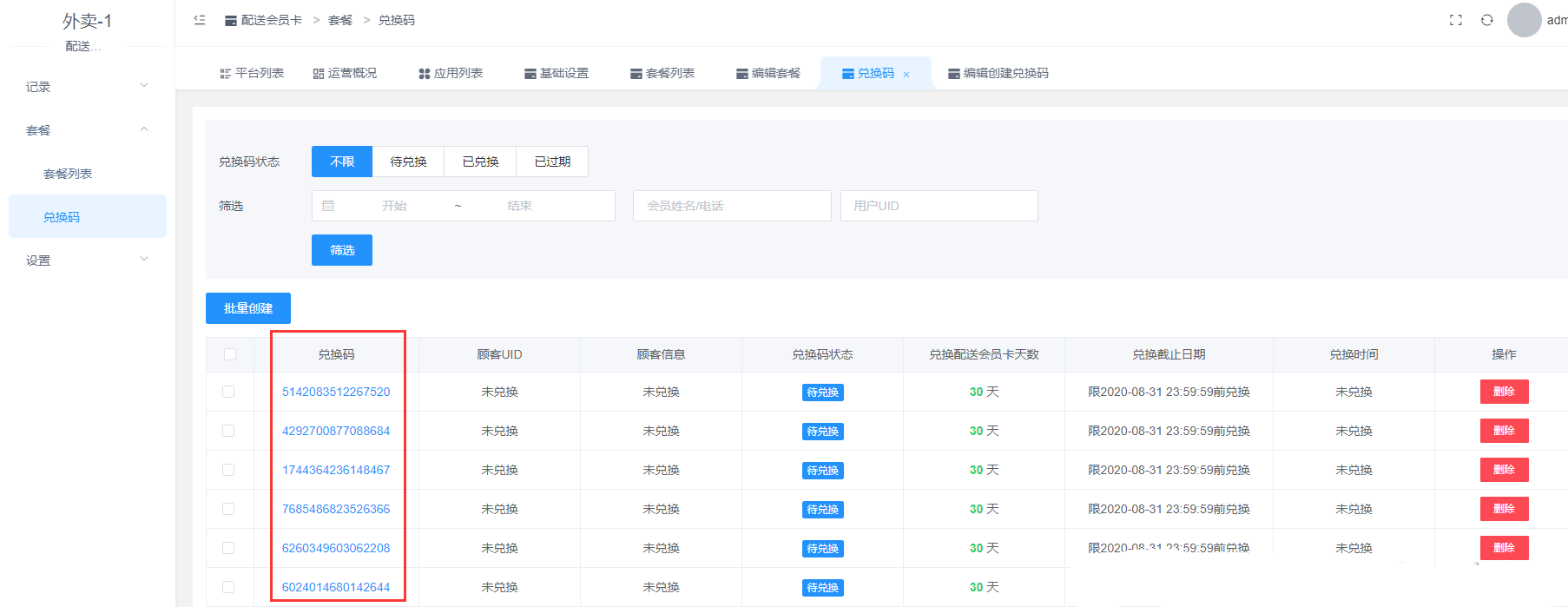The height and width of the screenshot is (607, 1568).
Task: Collapse the 套餐 sidebar menu
Action: click(87, 130)
